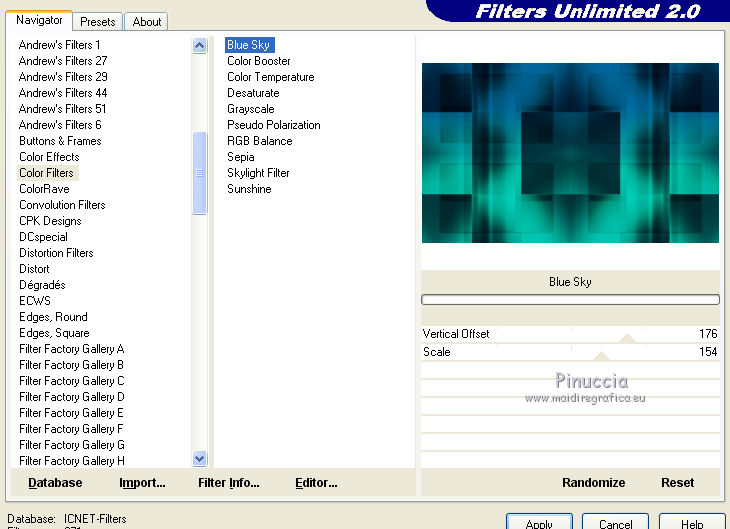Click the category list scrollbar thumb
The image size is (730, 529).
coord(199,173)
